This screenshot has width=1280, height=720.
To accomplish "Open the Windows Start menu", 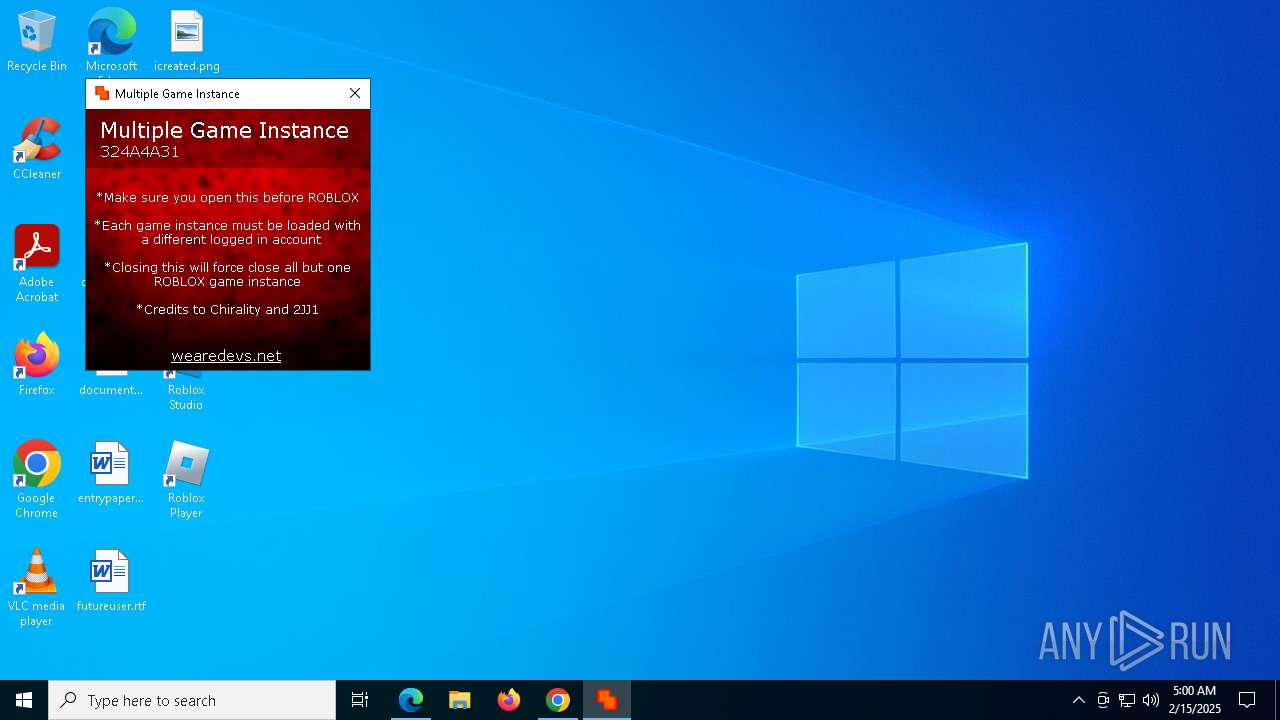I will [24, 700].
